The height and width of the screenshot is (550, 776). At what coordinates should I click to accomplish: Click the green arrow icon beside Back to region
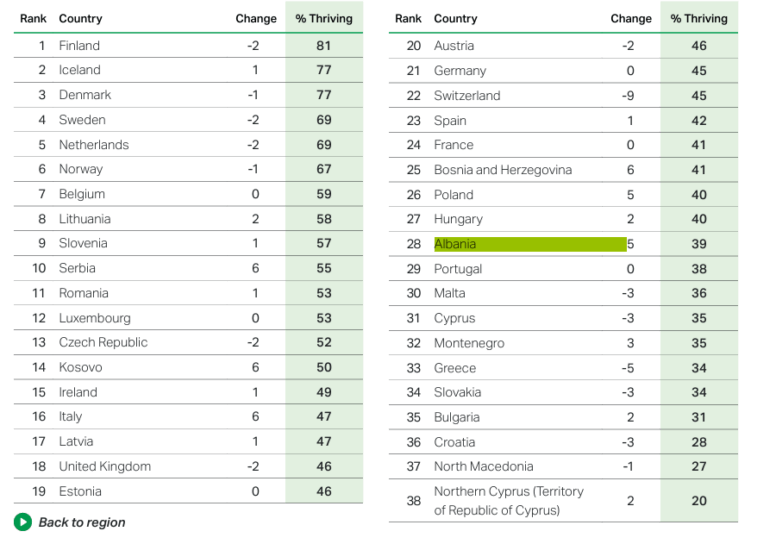(22, 522)
